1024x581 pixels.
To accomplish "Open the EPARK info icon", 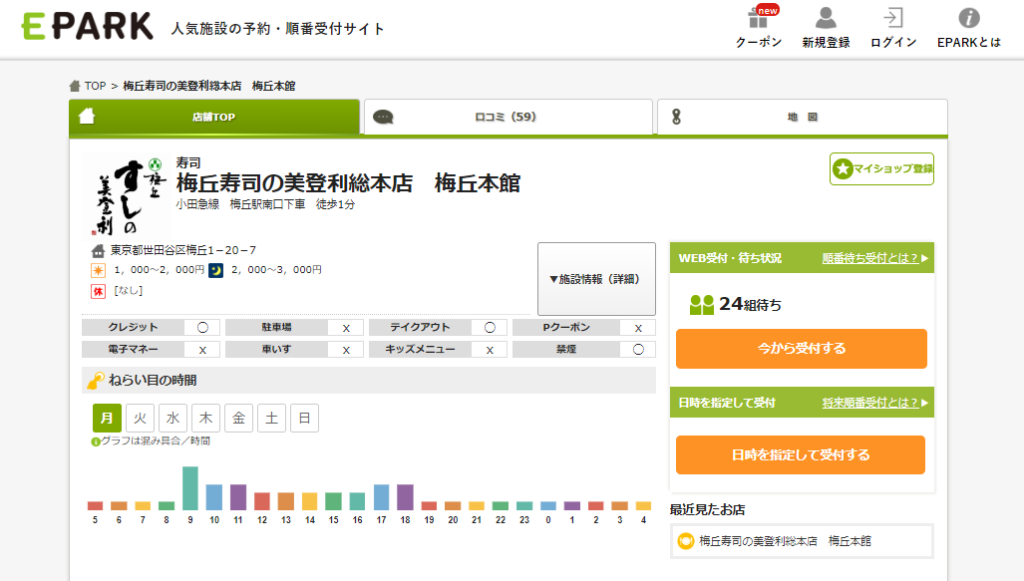I will click(968, 18).
